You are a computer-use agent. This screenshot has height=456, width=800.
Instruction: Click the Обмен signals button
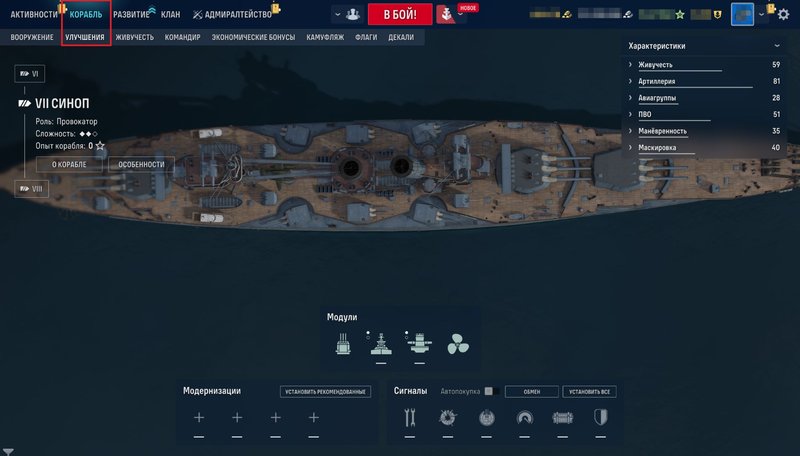click(x=532, y=392)
